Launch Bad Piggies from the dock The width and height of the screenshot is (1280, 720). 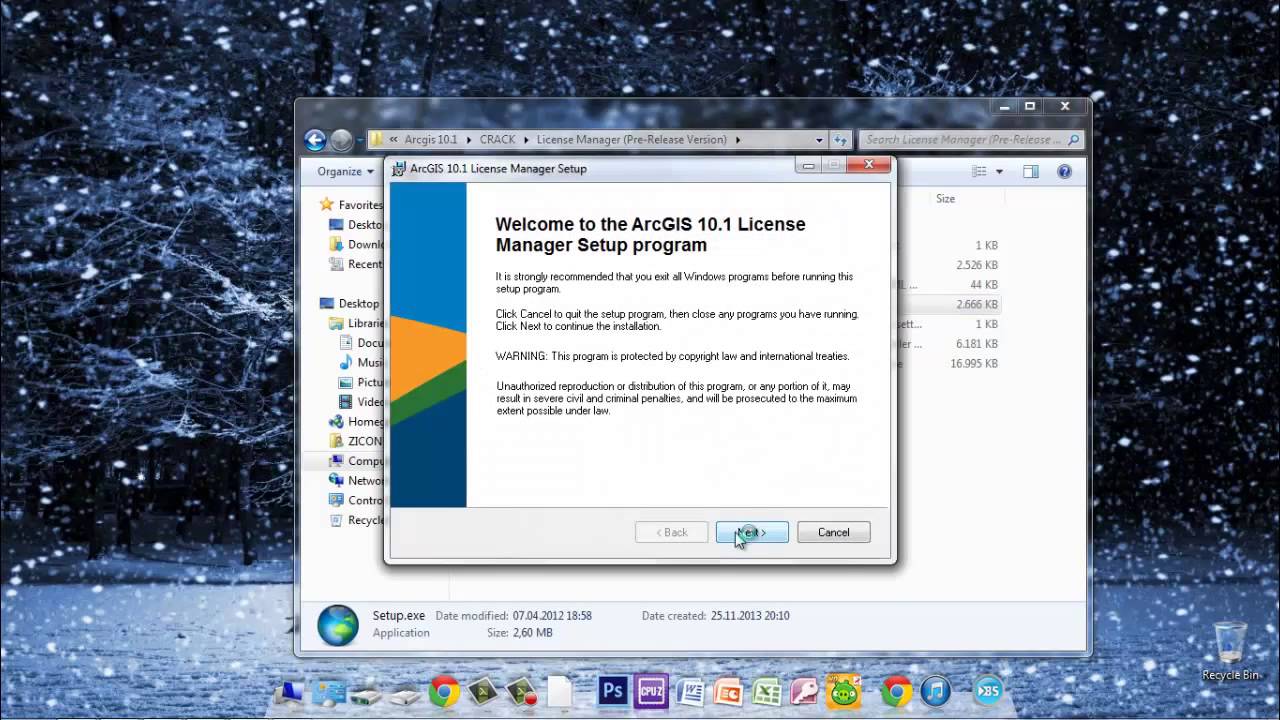(x=843, y=690)
